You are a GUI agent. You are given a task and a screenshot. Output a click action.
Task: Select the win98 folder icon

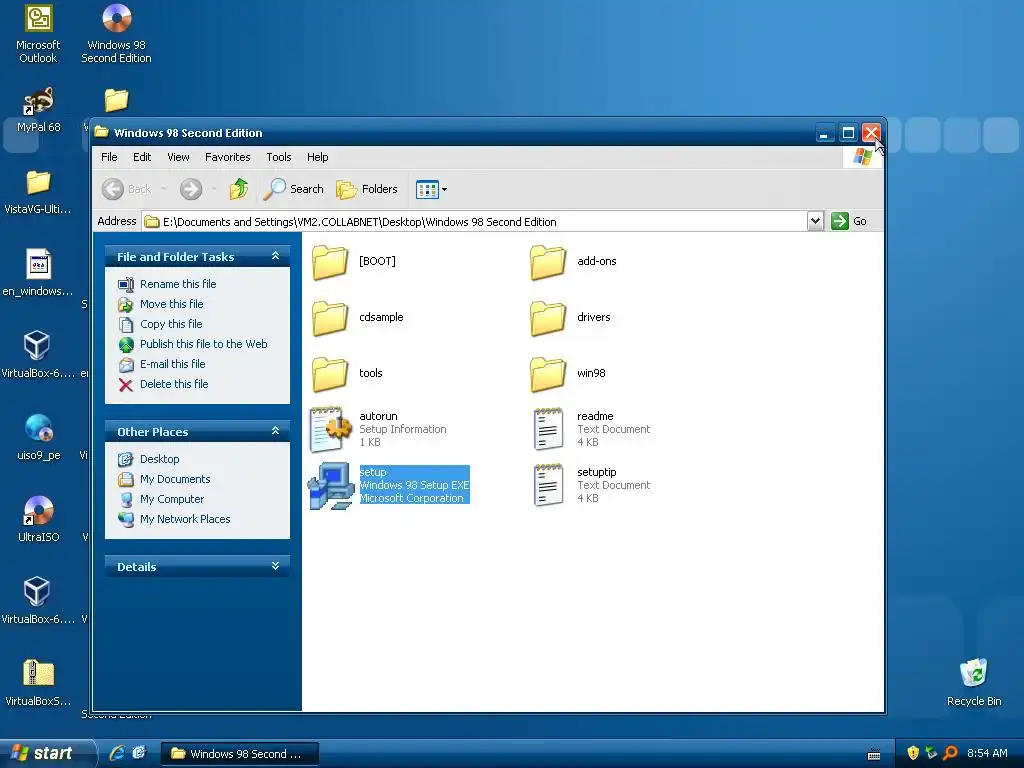[547, 374]
